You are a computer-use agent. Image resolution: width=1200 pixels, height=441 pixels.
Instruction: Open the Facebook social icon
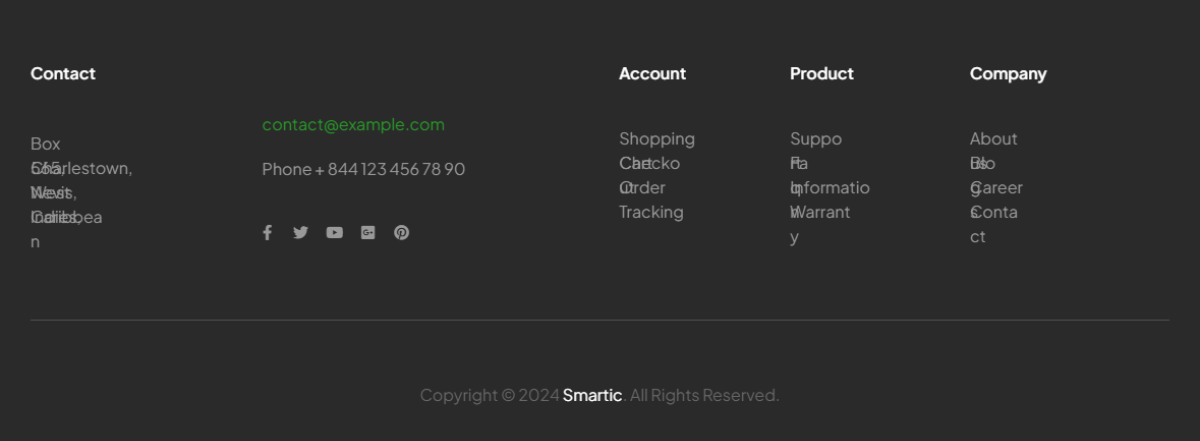click(x=267, y=232)
